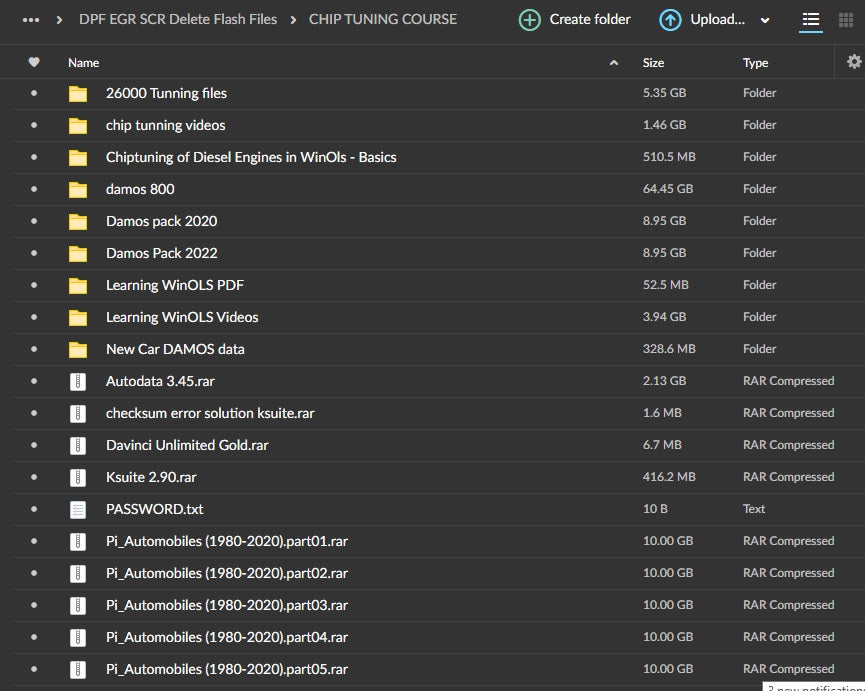Viewport: 865px width, 691px height.
Task: Toggle favorite dot for Damos Pack 2022
Action: click(34, 253)
